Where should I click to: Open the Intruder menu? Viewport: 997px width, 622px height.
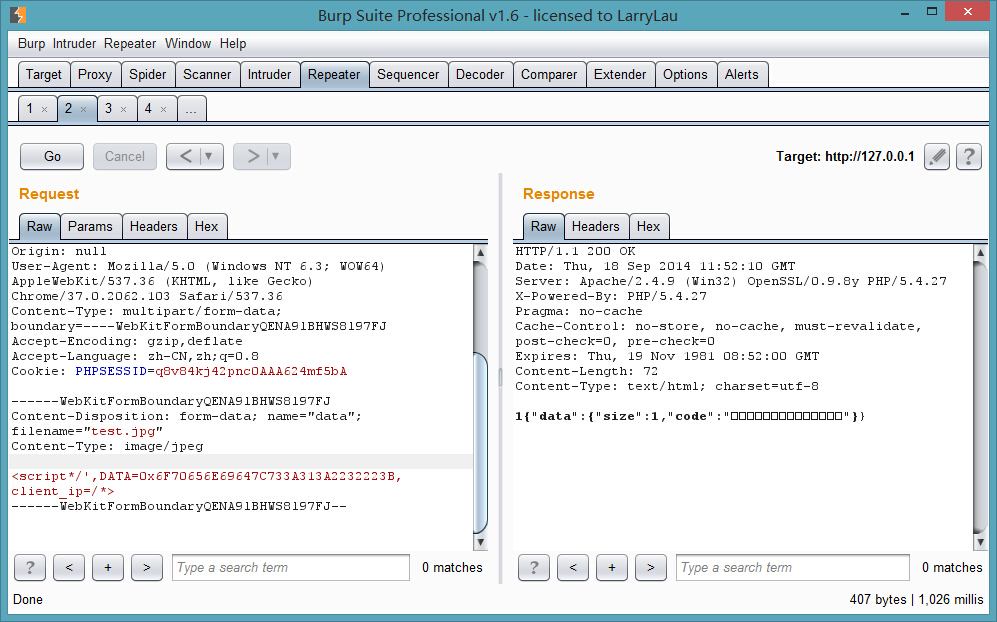click(x=74, y=43)
